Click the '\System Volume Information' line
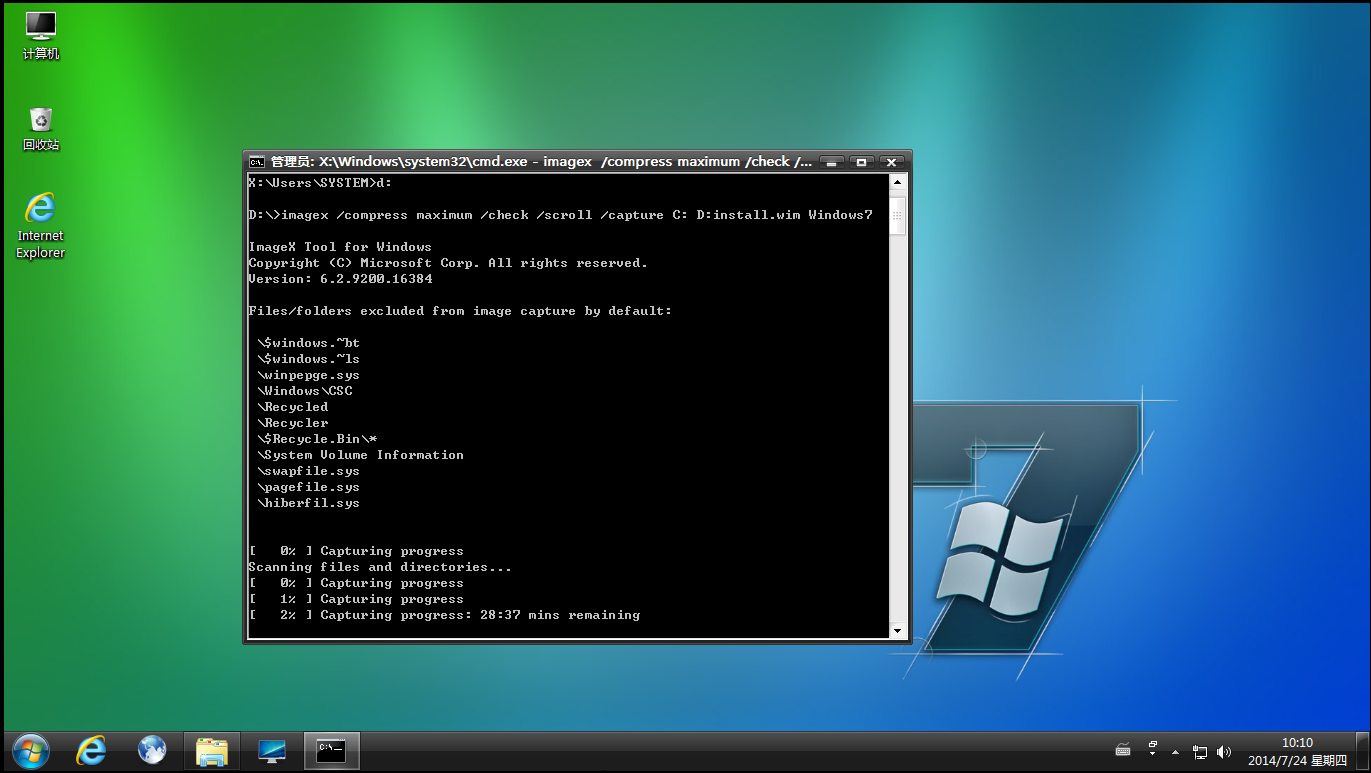The image size is (1371, 773). click(x=360, y=455)
